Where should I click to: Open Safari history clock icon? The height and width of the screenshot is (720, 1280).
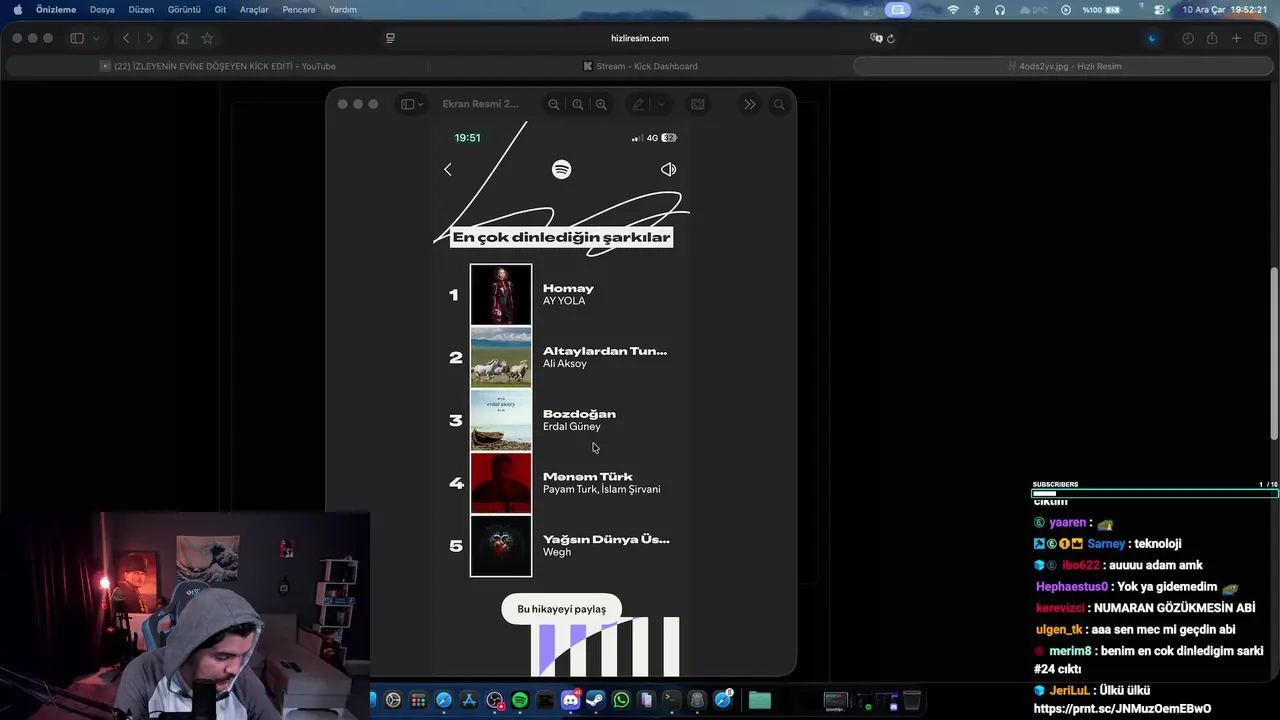(x=1188, y=38)
